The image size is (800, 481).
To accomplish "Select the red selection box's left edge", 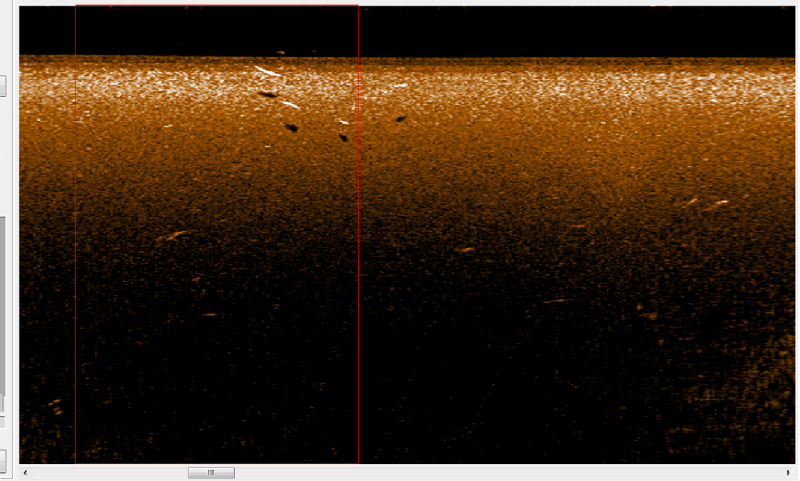I will click(76, 300).
